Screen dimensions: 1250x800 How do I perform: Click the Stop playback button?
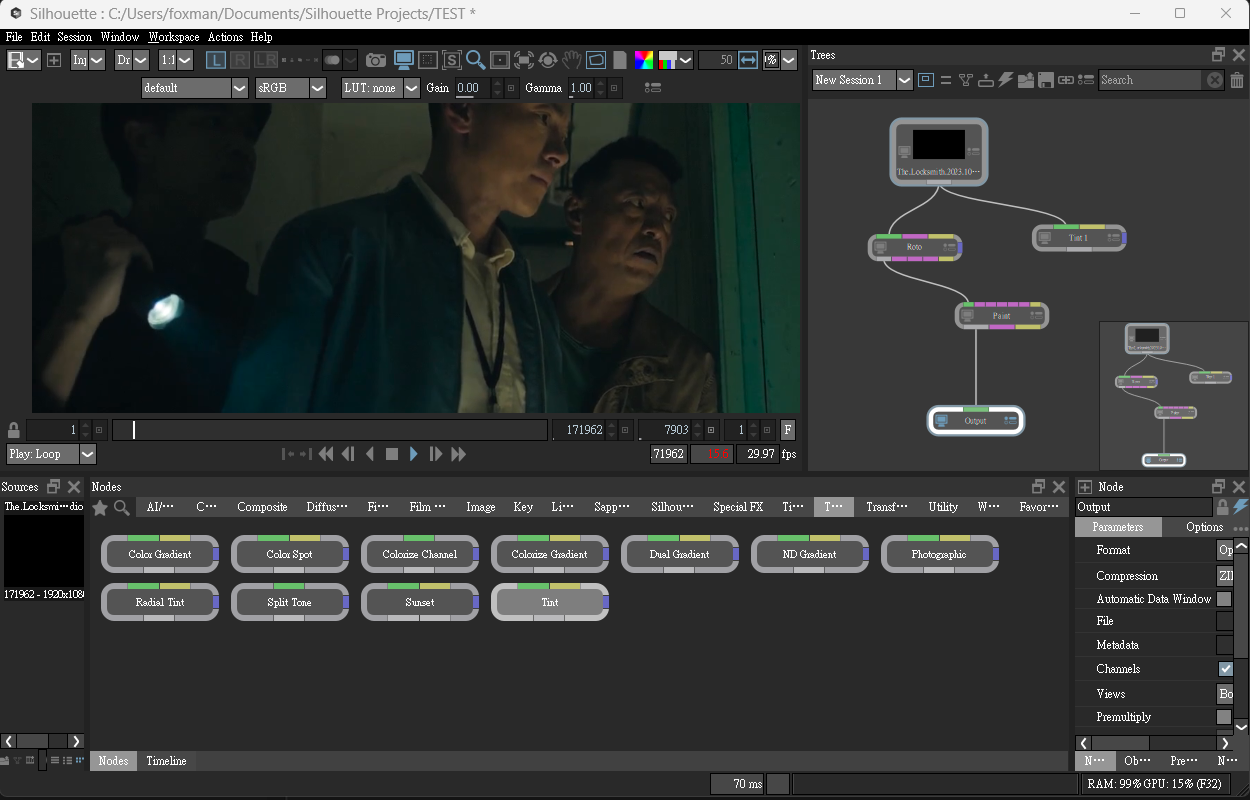point(392,454)
